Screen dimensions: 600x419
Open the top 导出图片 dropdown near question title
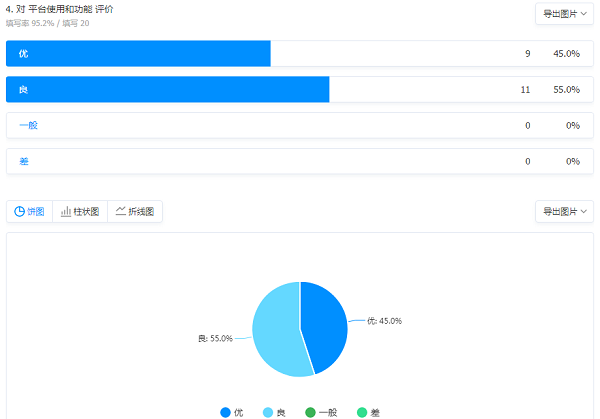coord(564,14)
